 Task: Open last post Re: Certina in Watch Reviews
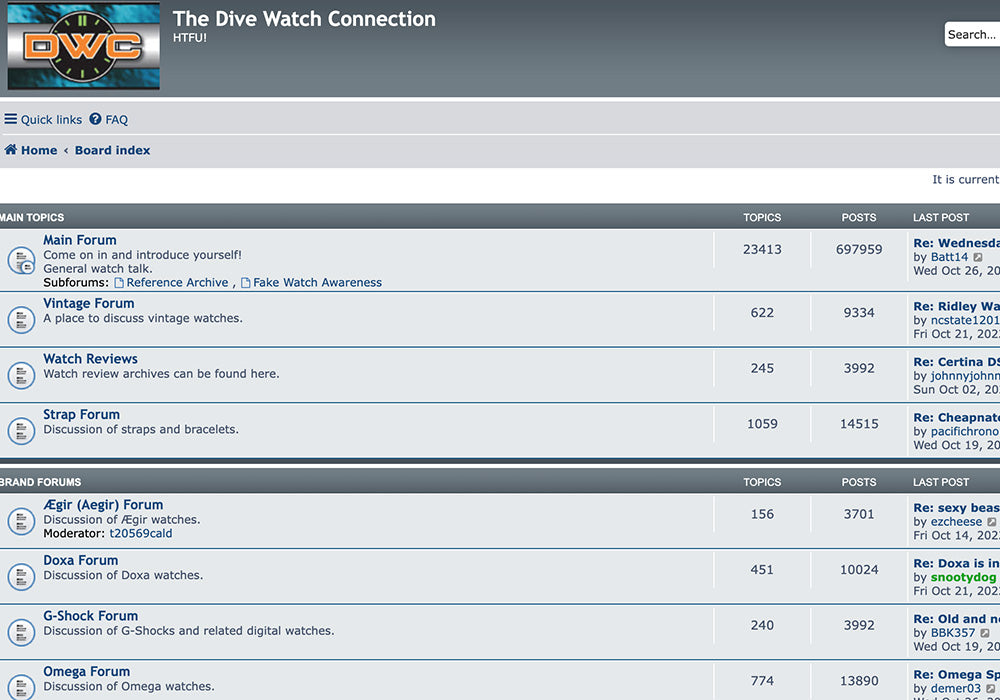pos(957,361)
